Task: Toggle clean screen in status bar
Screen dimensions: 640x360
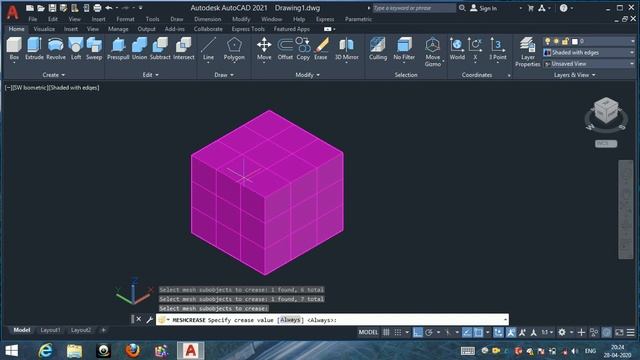Action: pyautogui.click(x=619, y=332)
